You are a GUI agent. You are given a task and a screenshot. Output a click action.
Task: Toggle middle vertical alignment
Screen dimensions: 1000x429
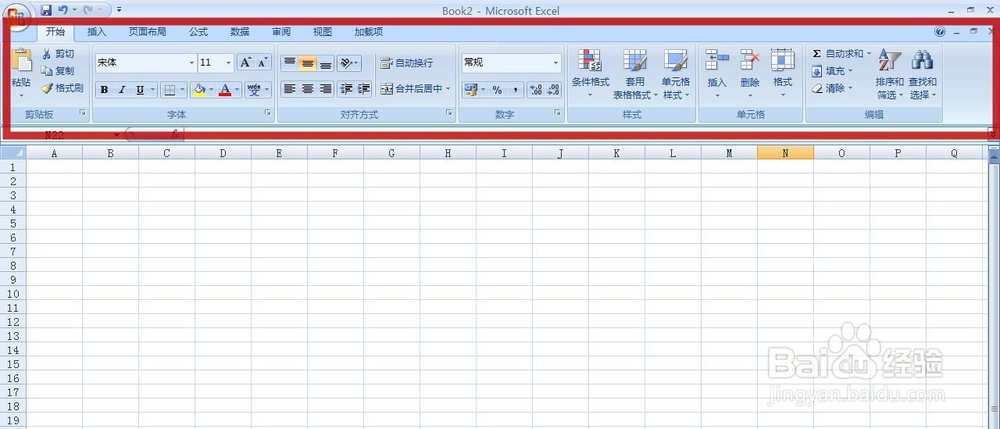coord(307,62)
